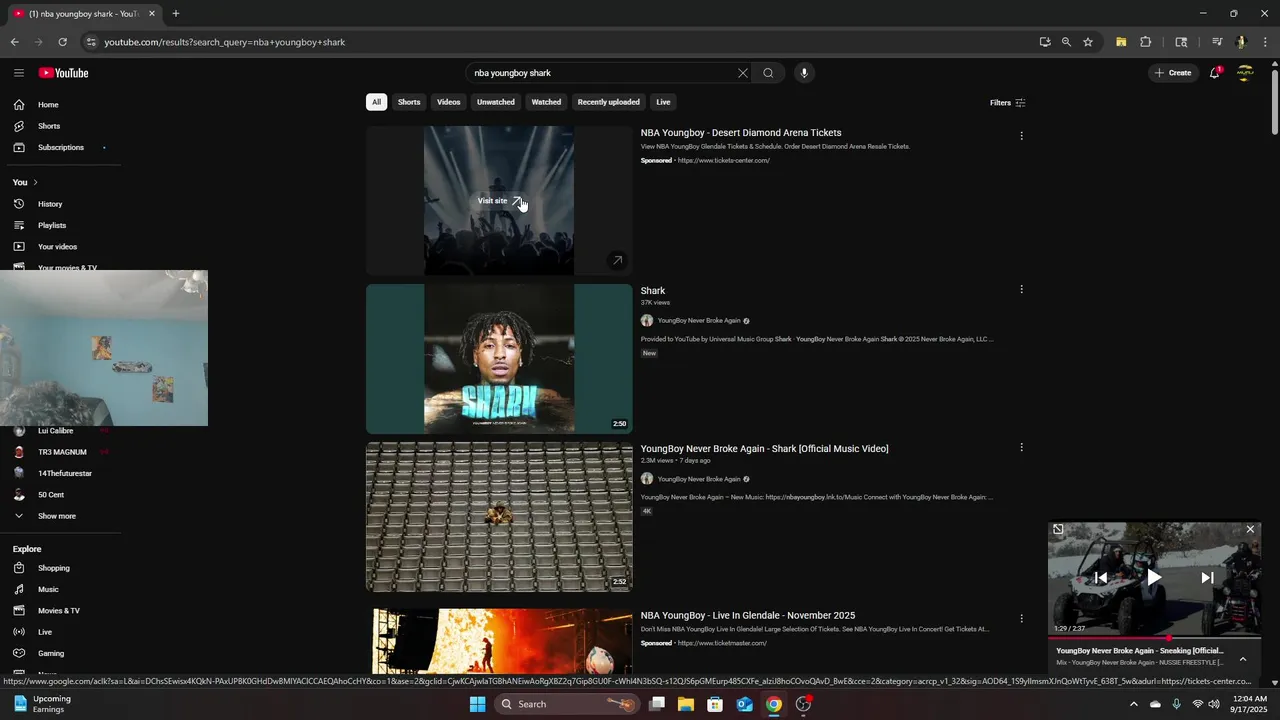This screenshot has height=720, width=1280.
Task: Open File Explorer from the taskbar
Action: click(x=686, y=704)
